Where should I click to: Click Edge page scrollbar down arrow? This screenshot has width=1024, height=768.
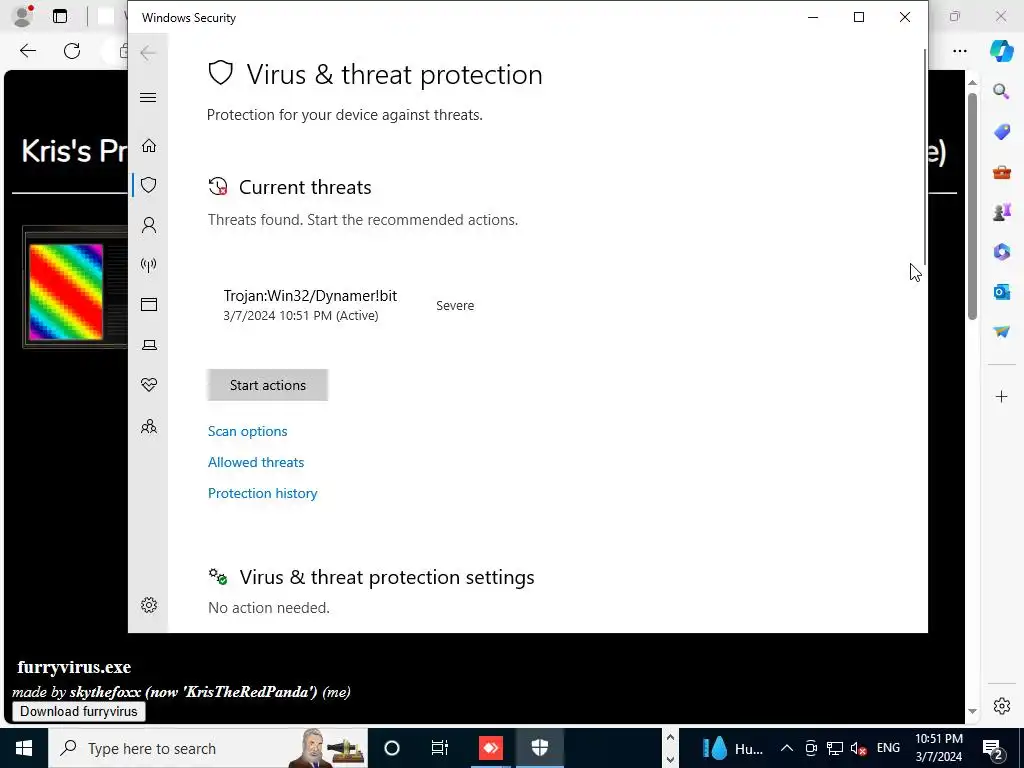tap(972, 711)
